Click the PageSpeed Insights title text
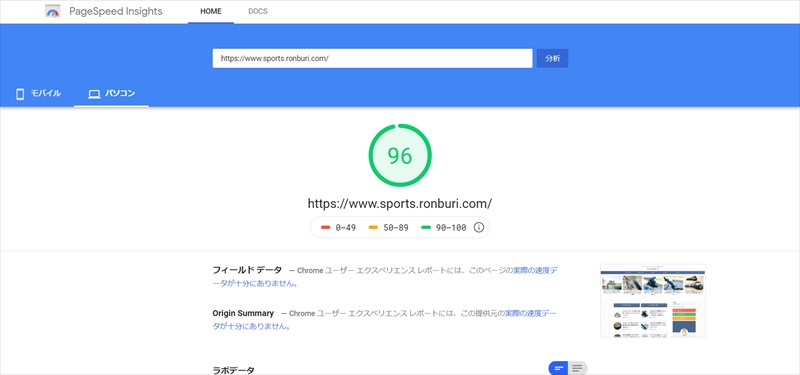 pyautogui.click(x=116, y=11)
